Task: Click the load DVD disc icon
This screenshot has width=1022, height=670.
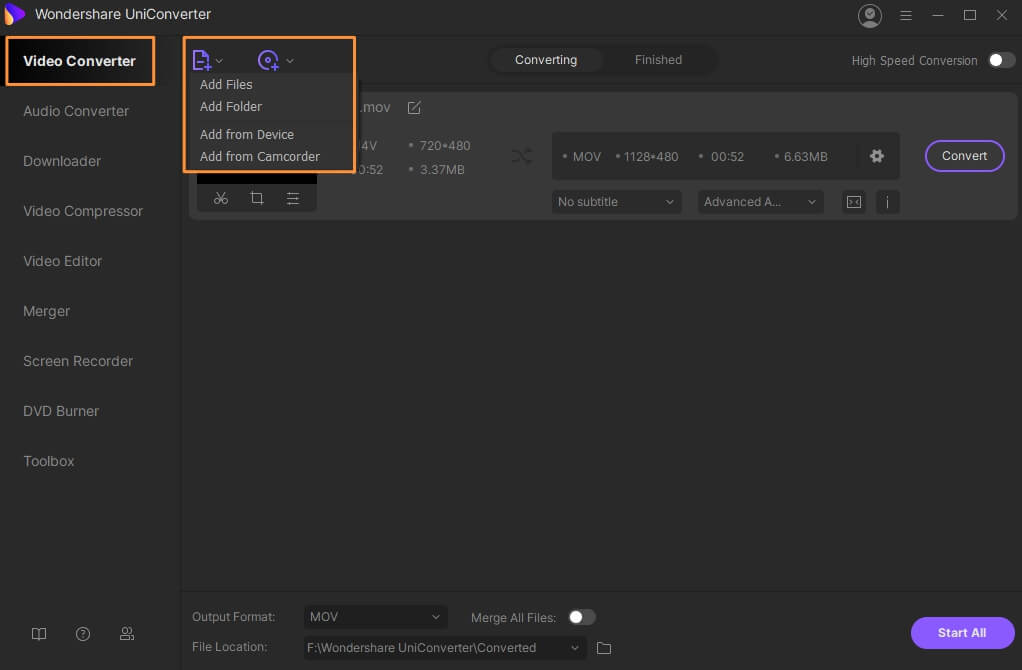Action: tap(268, 60)
